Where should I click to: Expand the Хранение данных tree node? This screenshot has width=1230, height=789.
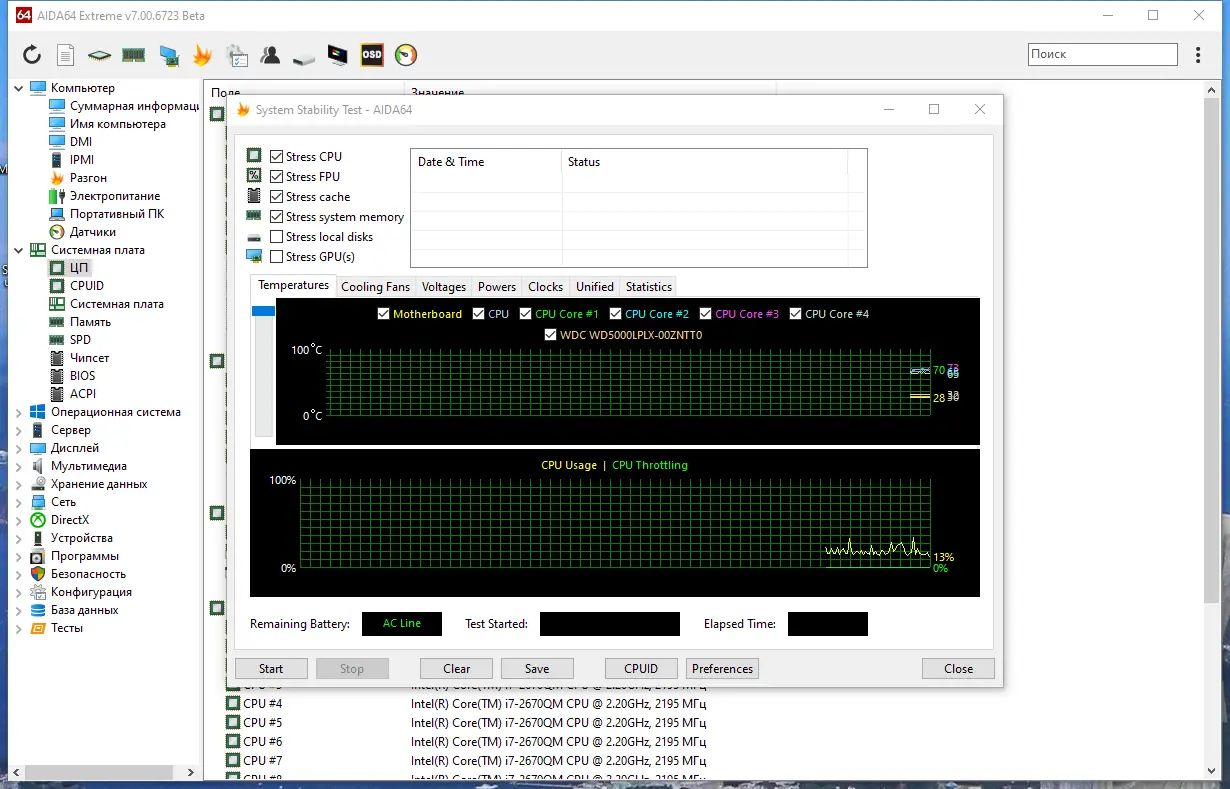click(19, 484)
